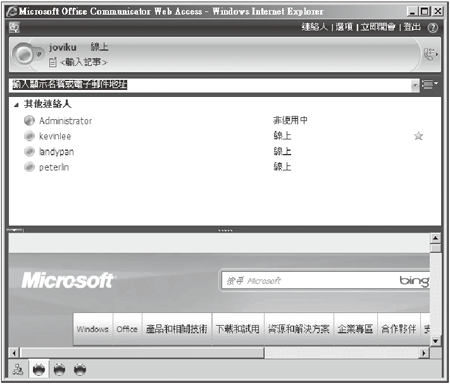
Task: Maximize the Internet Explorer window
Action: click(425, 11)
